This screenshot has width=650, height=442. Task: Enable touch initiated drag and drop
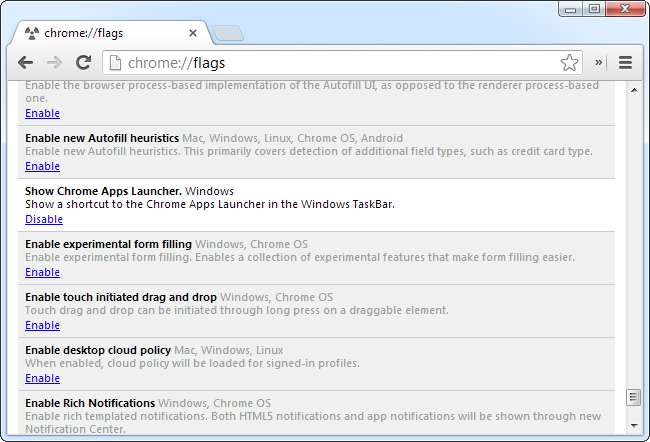click(42, 325)
